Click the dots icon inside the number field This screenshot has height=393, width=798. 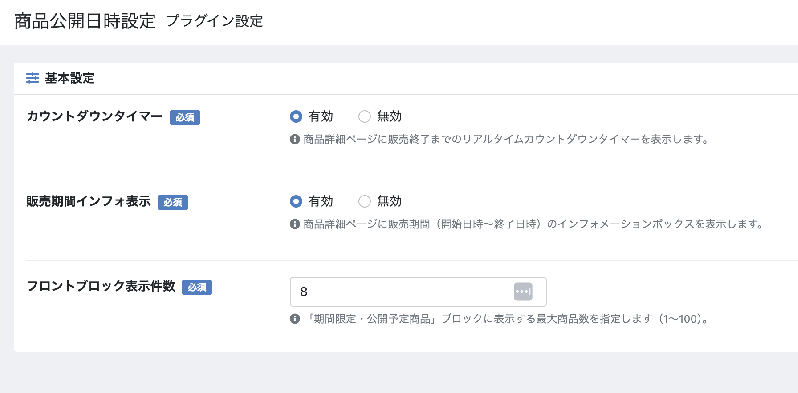coord(523,292)
